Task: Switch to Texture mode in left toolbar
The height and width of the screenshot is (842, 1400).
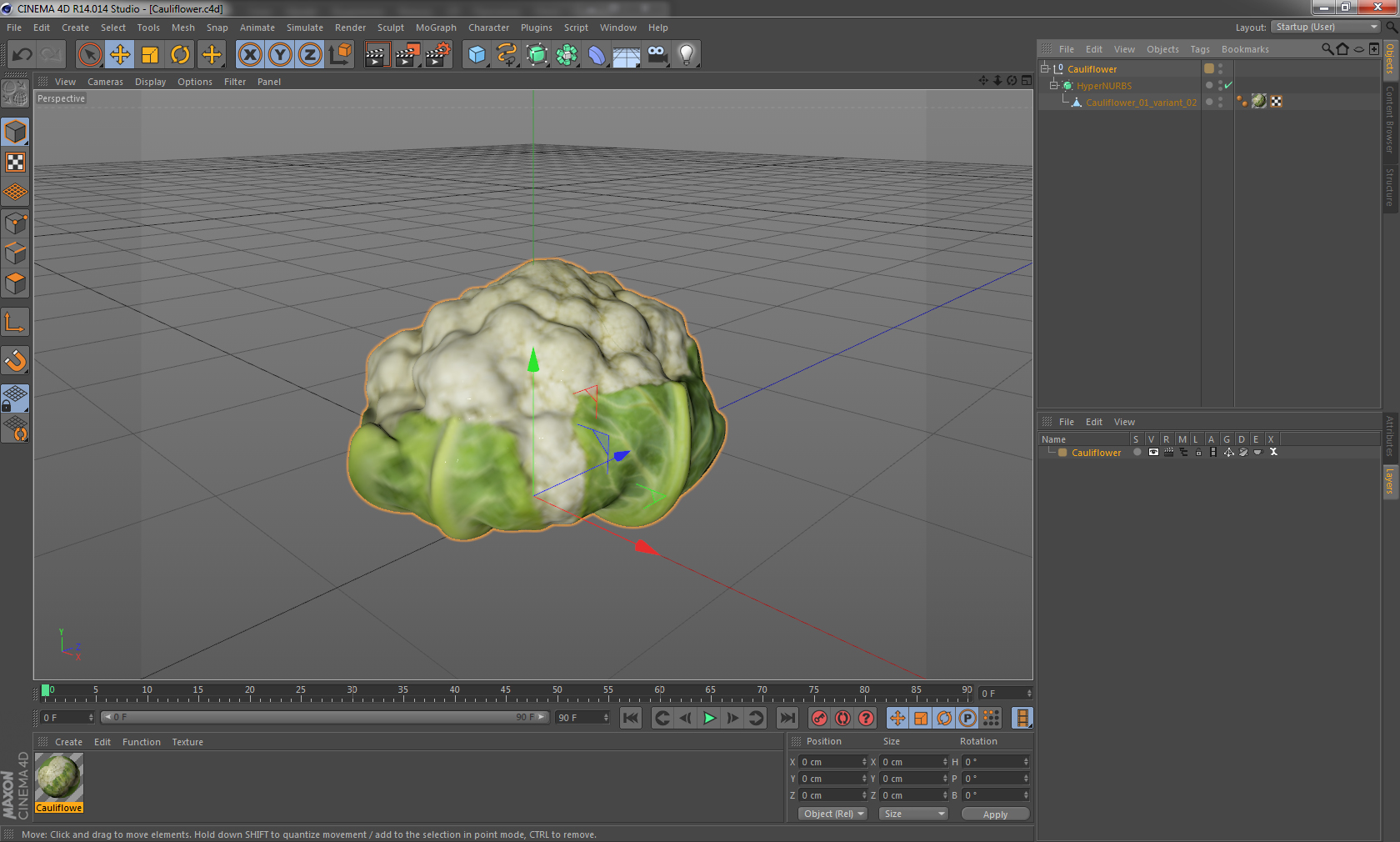Action: (x=15, y=163)
